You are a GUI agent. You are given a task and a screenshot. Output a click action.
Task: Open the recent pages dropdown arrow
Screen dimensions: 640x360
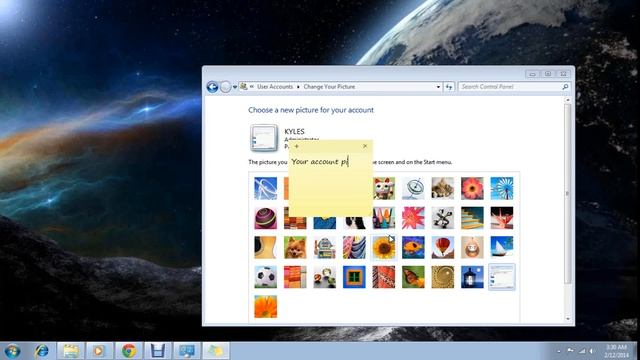(235, 87)
